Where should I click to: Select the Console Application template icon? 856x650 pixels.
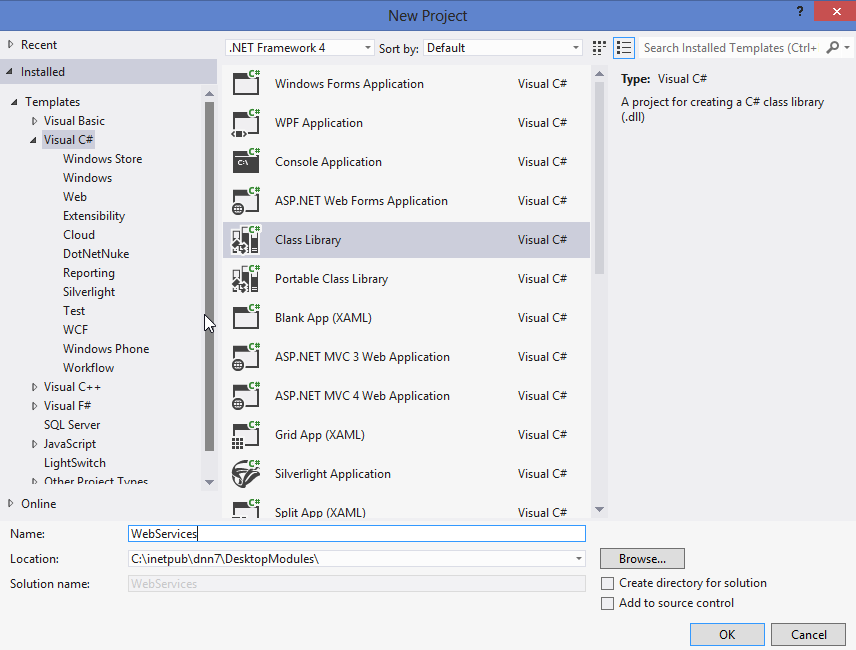point(246,162)
